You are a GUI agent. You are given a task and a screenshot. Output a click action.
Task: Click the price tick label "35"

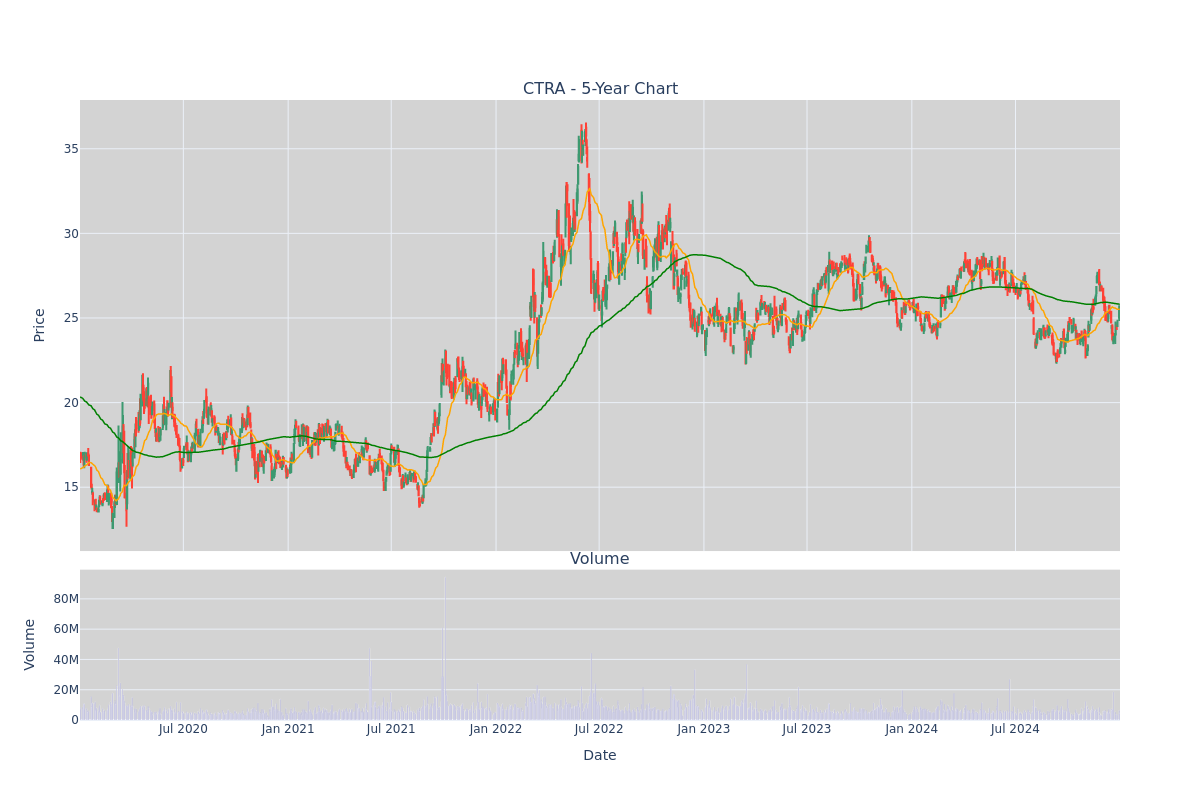click(71, 149)
